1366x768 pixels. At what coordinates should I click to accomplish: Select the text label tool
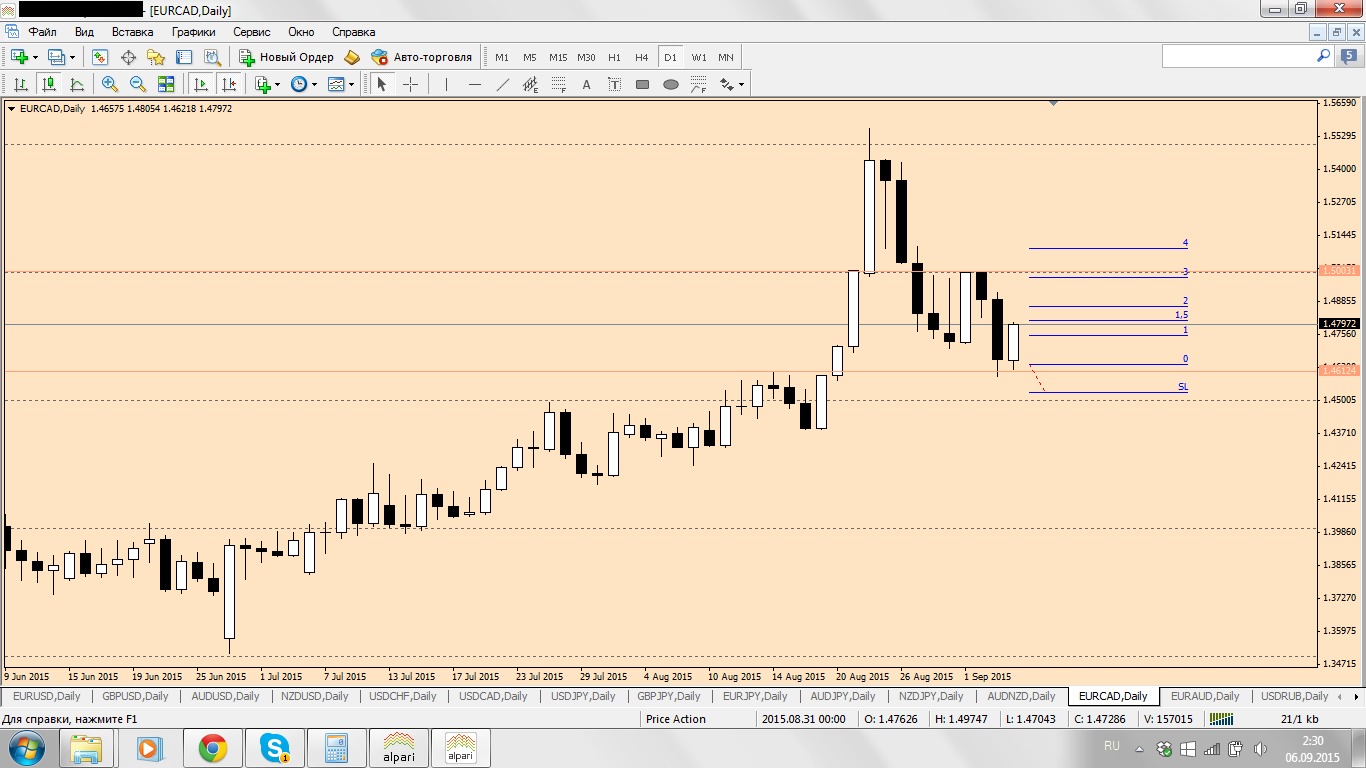pos(614,85)
